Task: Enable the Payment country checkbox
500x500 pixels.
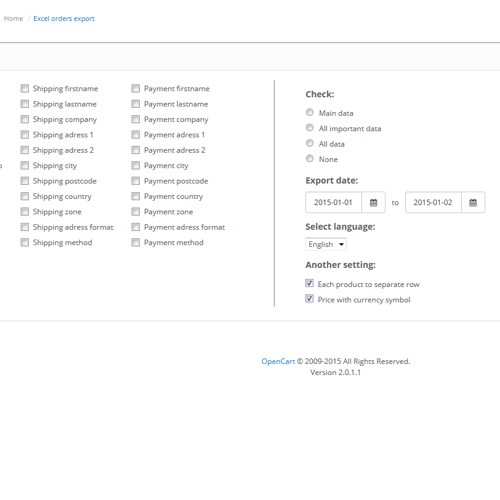Action: 135,196
